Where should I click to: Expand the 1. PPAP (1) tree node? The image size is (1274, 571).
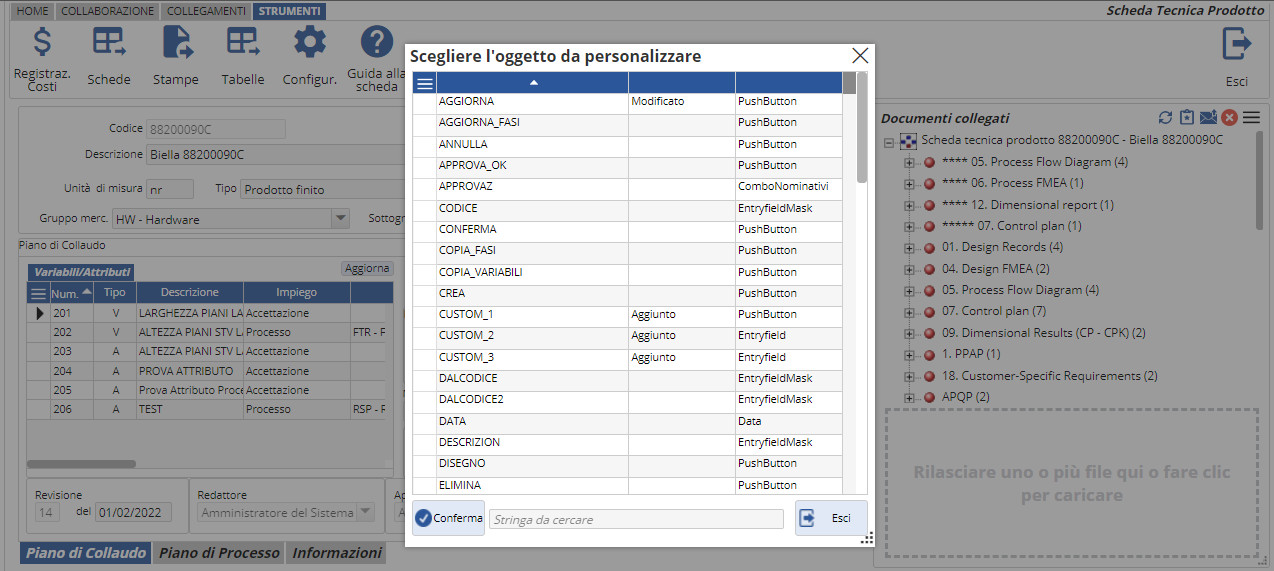coord(909,354)
